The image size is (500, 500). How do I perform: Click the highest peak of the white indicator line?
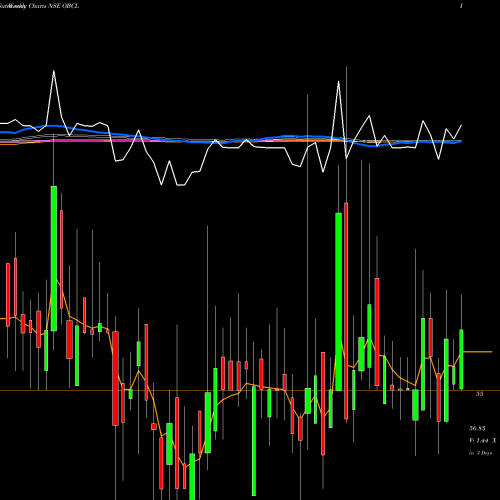pyautogui.click(x=54, y=71)
